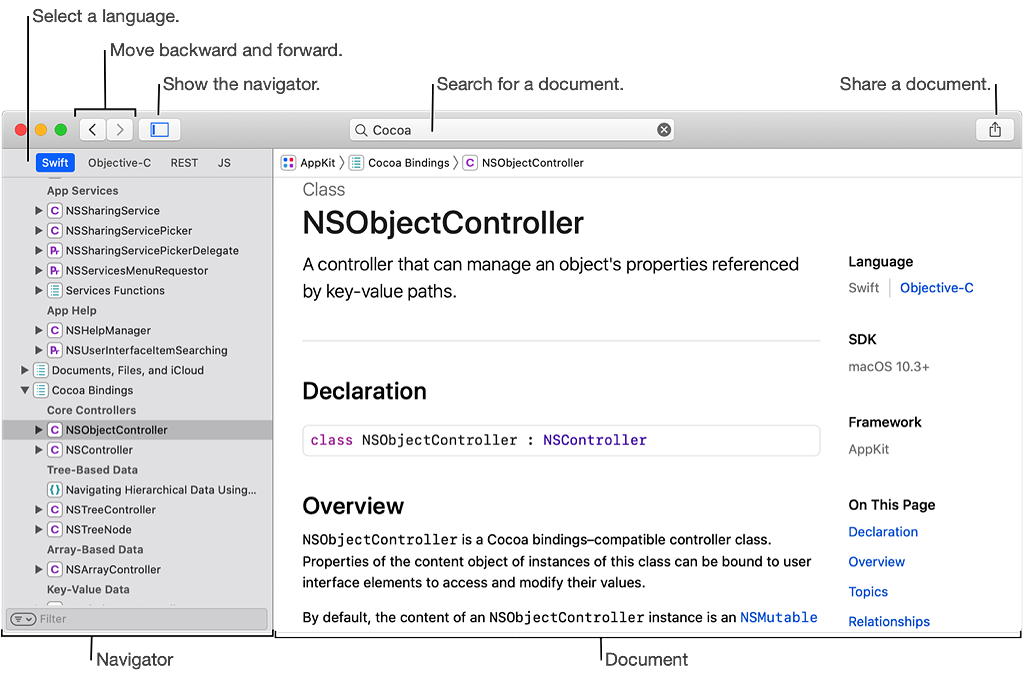The height and width of the screenshot is (675, 1024).
Task: Click the NSObjectController breadcrumb class icon
Action: (x=470, y=163)
